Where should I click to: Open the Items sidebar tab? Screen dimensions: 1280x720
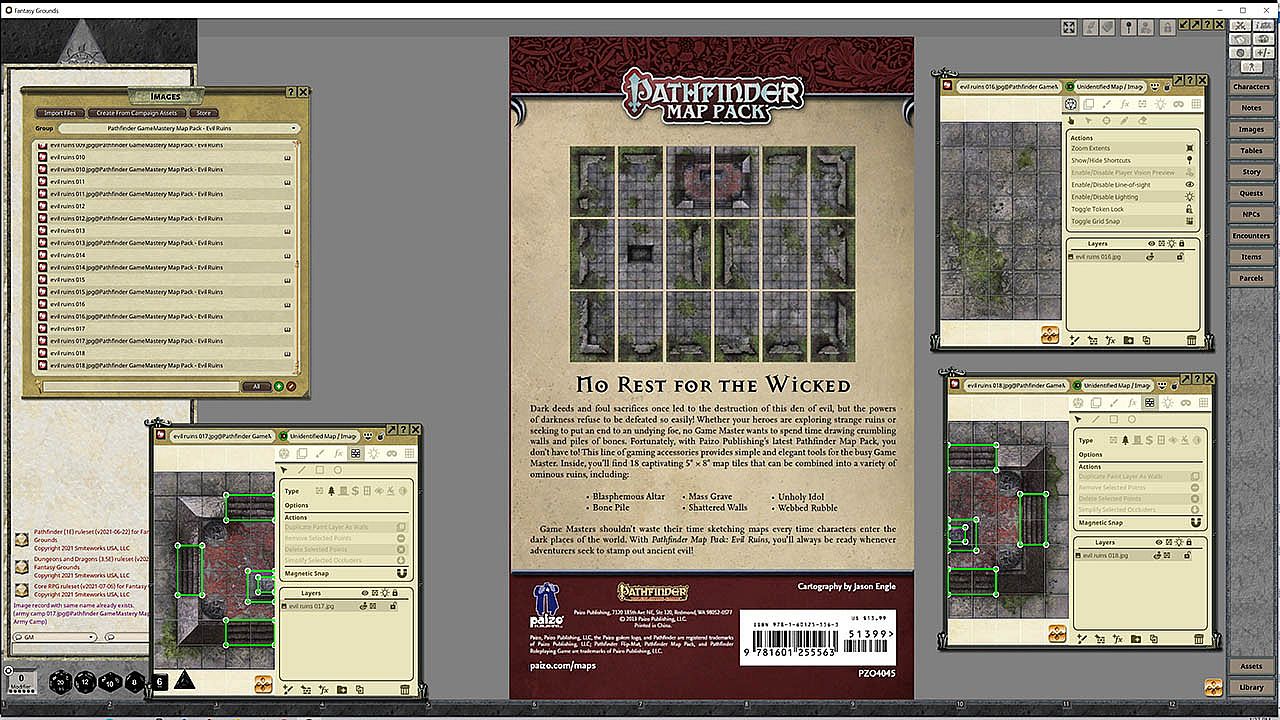[1251, 257]
